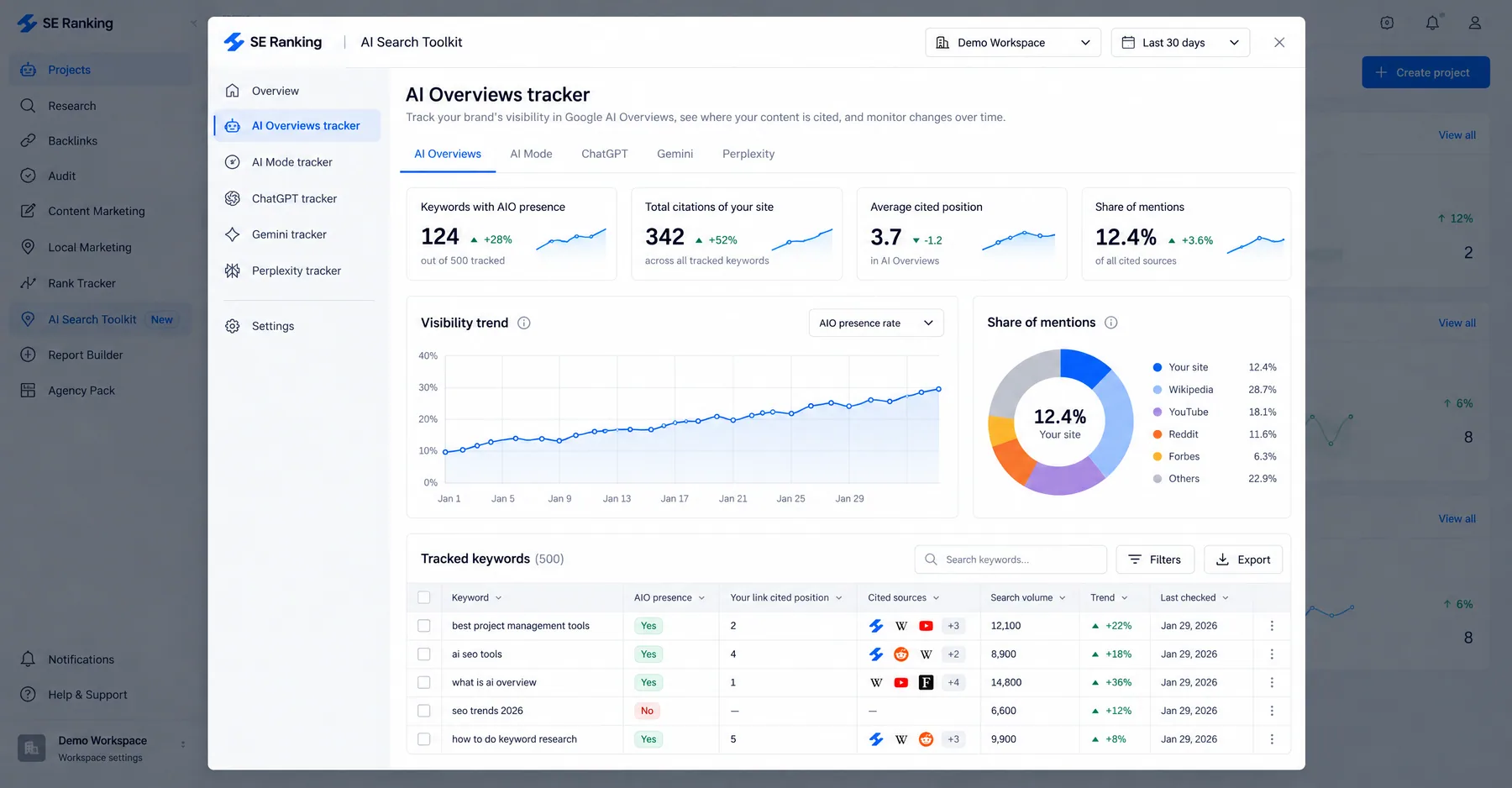1512x788 pixels.
Task: Switch to the AI Mode tab
Action: tap(531, 154)
